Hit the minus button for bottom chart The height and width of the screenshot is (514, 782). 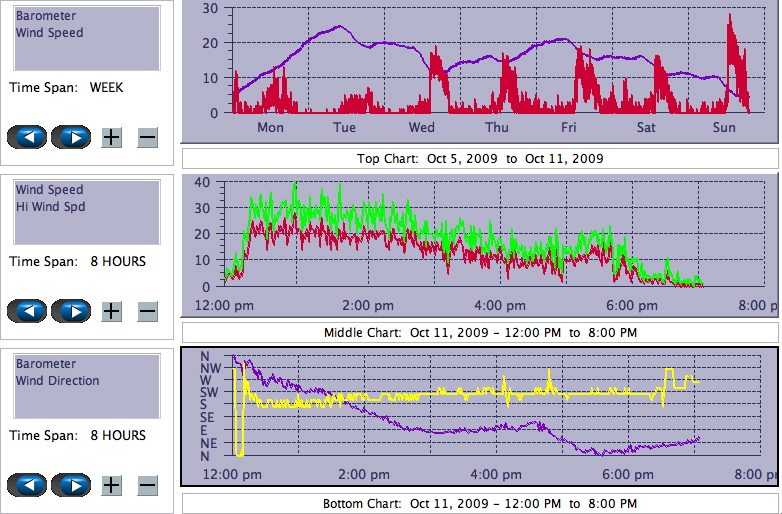[147, 485]
